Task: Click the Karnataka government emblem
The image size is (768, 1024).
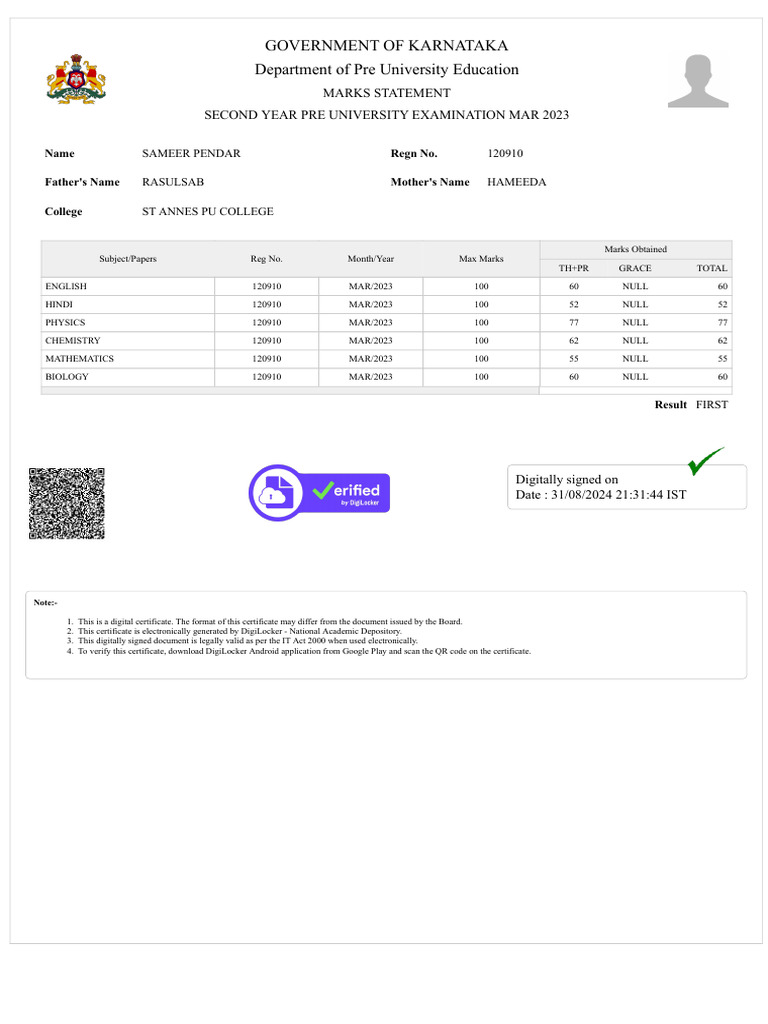Action: pyautogui.click(x=76, y=79)
